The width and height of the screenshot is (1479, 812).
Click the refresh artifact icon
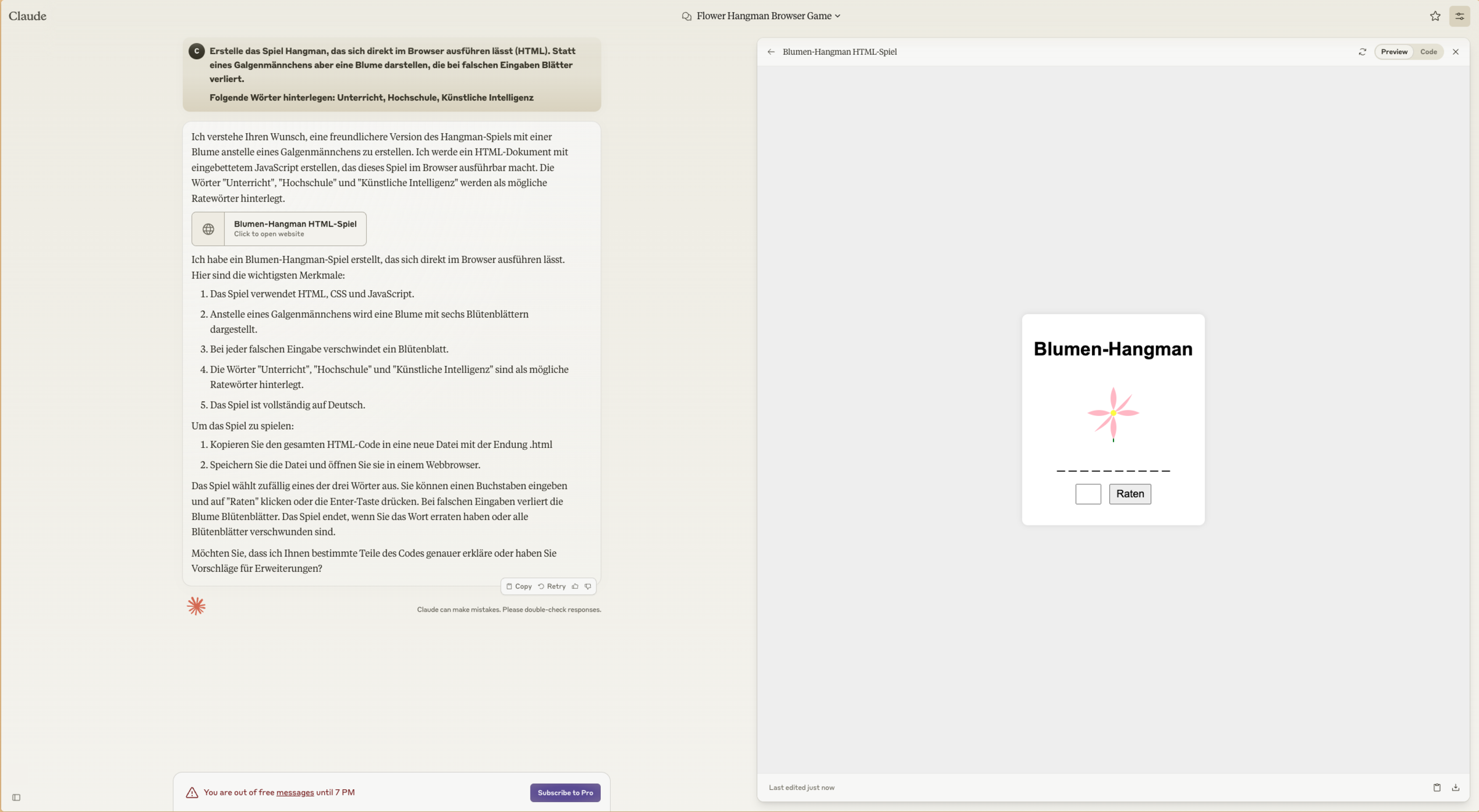click(1363, 52)
